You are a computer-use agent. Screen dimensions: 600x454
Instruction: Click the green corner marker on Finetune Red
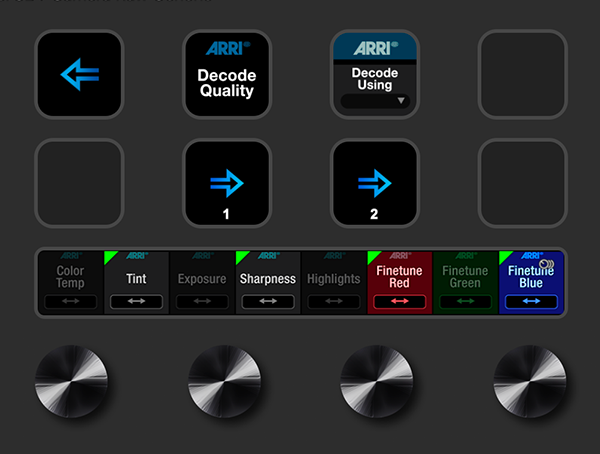click(372, 256)
